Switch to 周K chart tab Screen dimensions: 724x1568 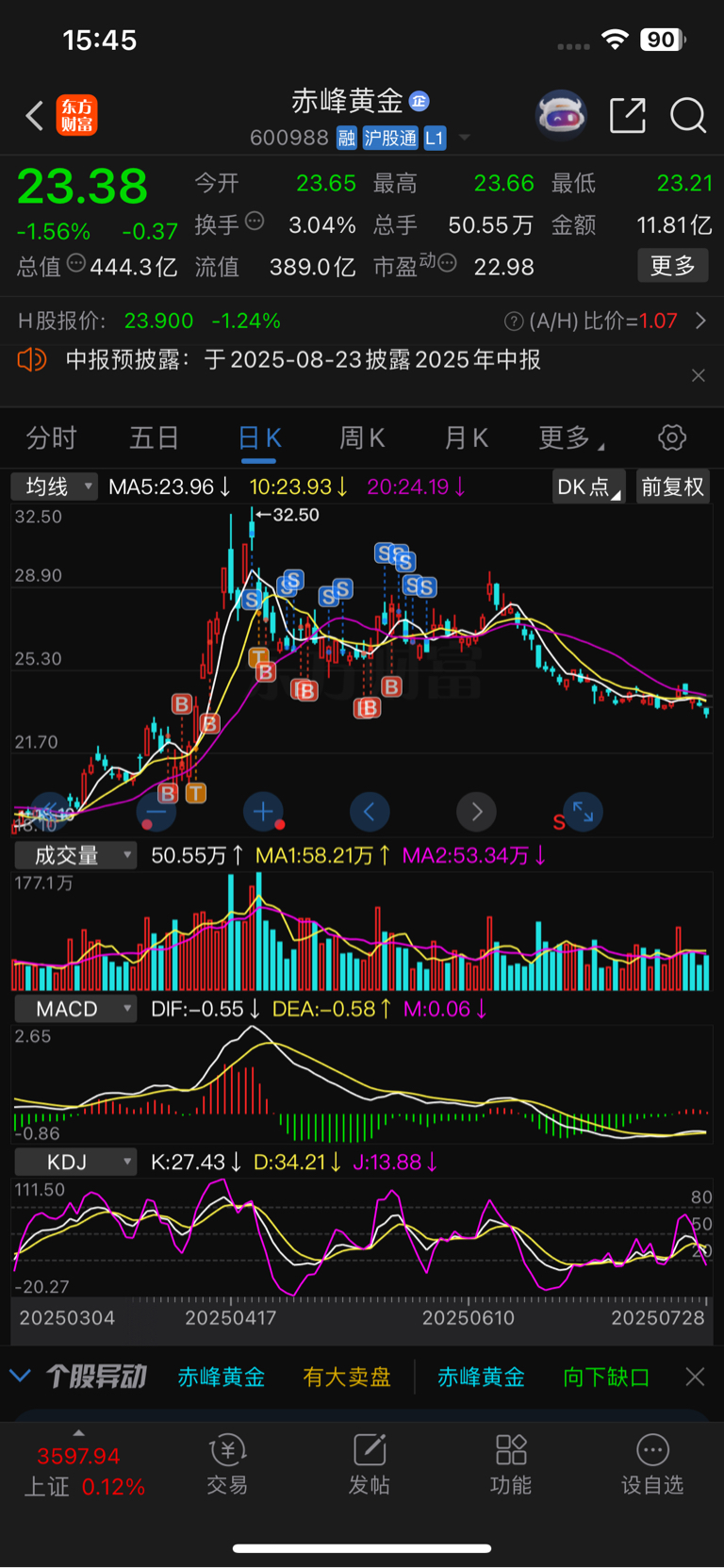(x=362, y=437)
